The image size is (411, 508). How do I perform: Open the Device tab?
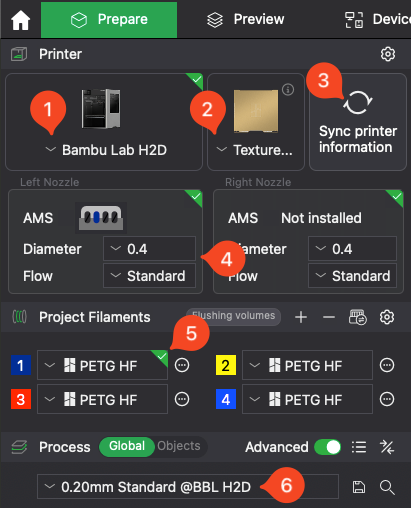click(378, 20)
